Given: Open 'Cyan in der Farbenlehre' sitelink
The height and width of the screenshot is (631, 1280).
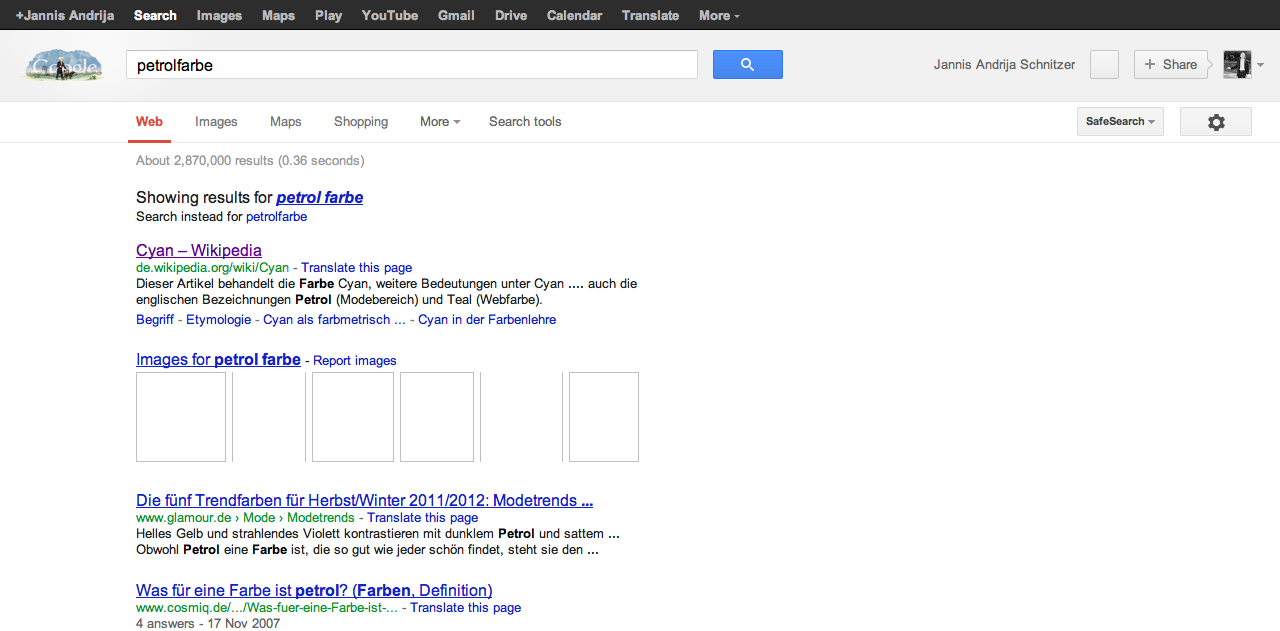Looking at the screenshot, I should coord(487,320).
